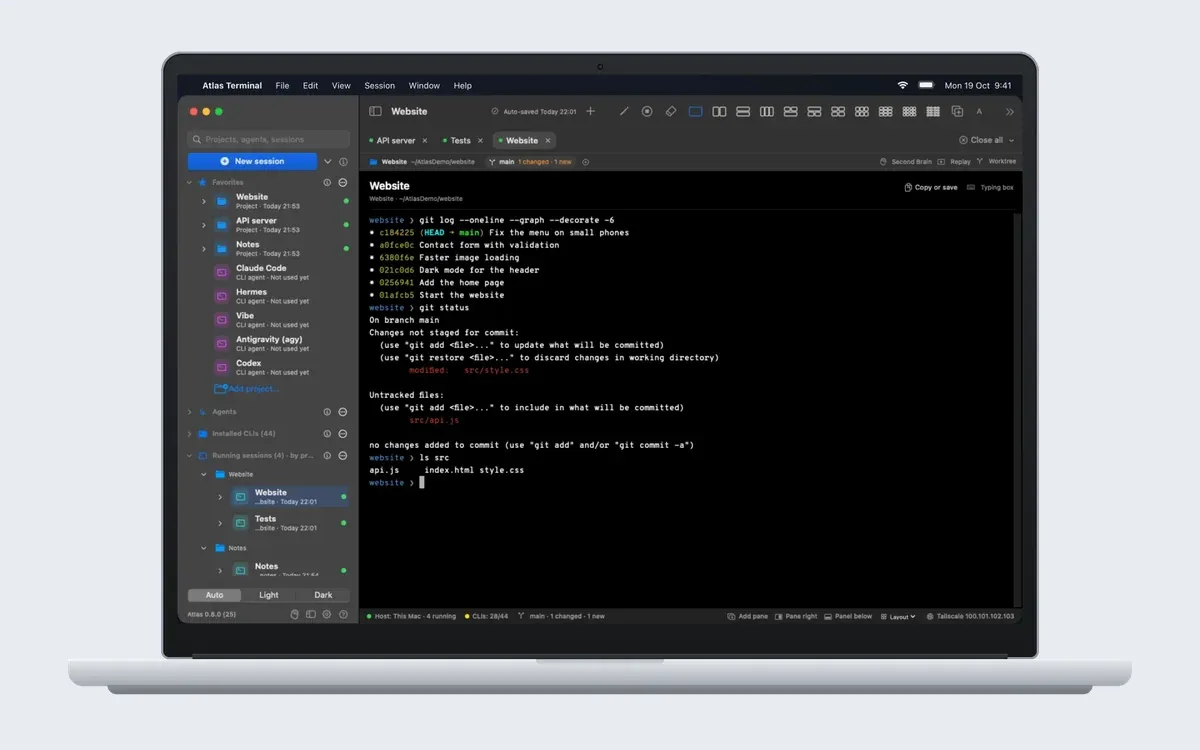
Task: Collapse the Favorites section chevron
Action: (190, 183)
